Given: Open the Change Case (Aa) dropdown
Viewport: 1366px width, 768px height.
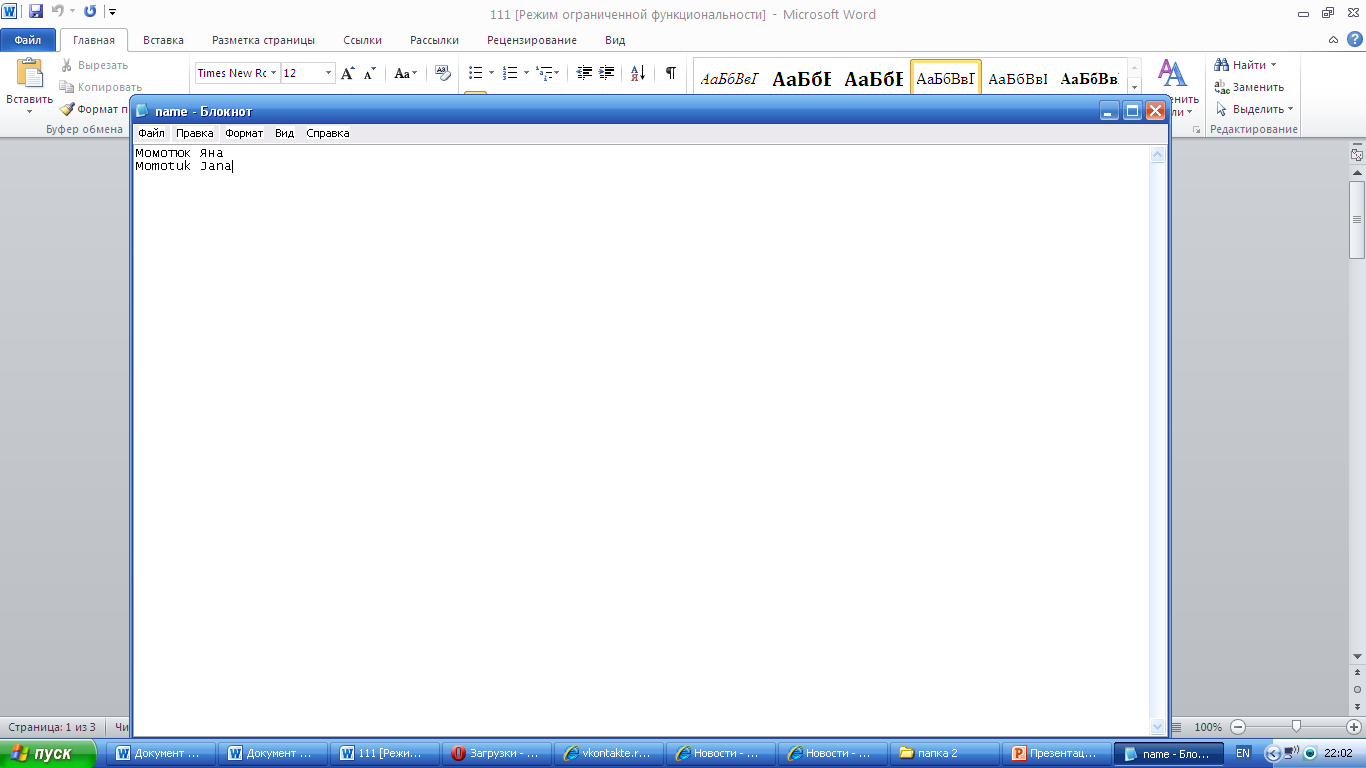Looking at the screenshot, I should coord(406,73).
